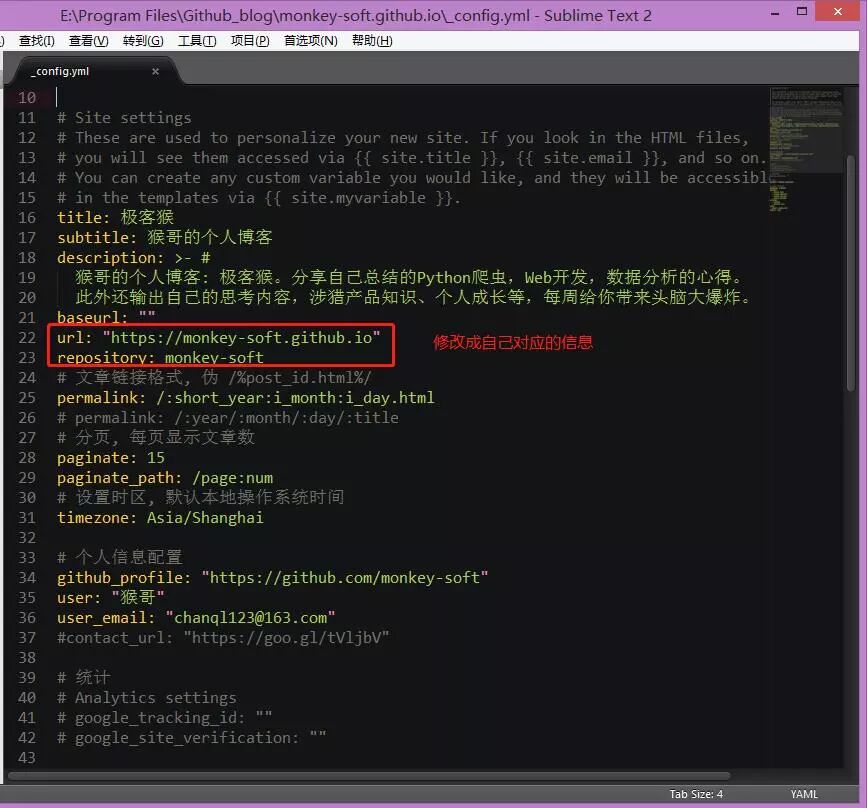Click the github_profile URL value
The width and height of the screenshot is (867, 808).
point(344,578)
